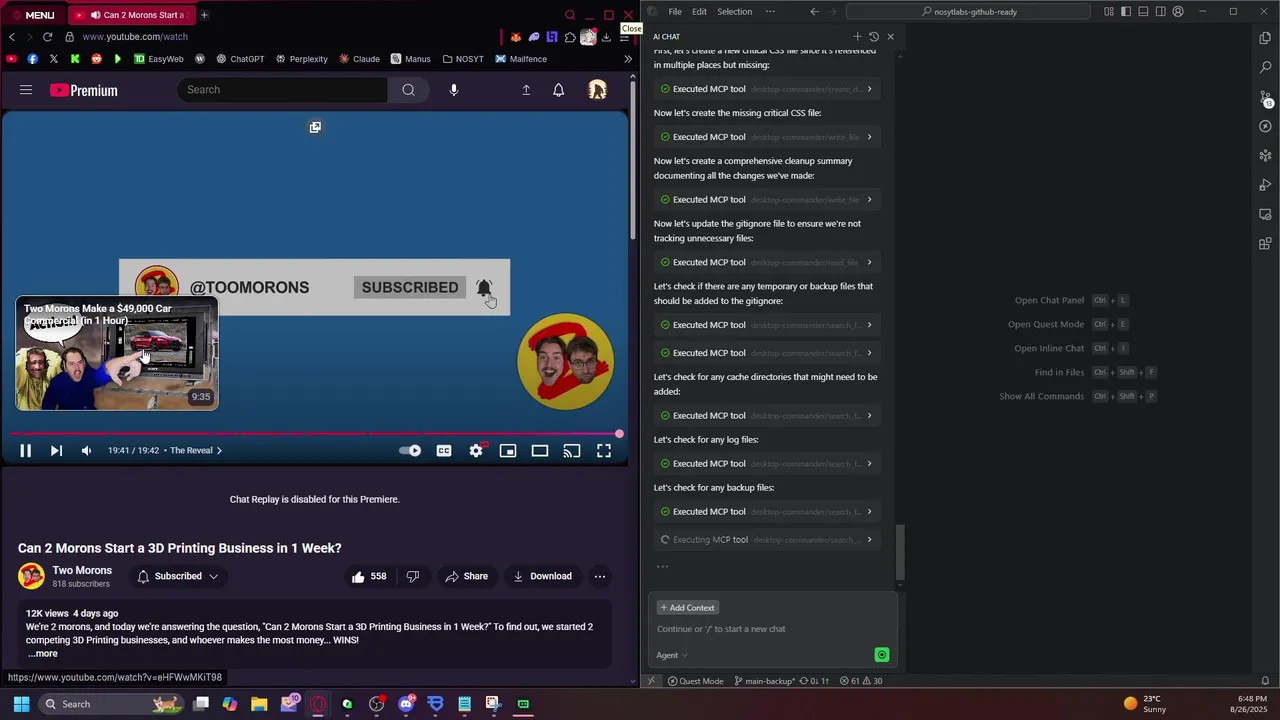Image resolution: width=1280 pixels, height=720 pixels.
Task: Cast video with the Play on TV icon
Action: [x=572, y=451]
